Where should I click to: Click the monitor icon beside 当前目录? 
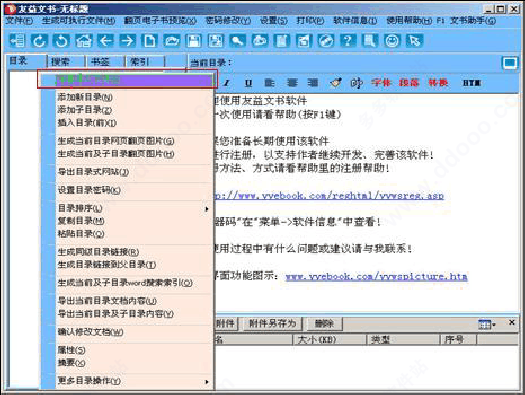click(x=510, y=63)
